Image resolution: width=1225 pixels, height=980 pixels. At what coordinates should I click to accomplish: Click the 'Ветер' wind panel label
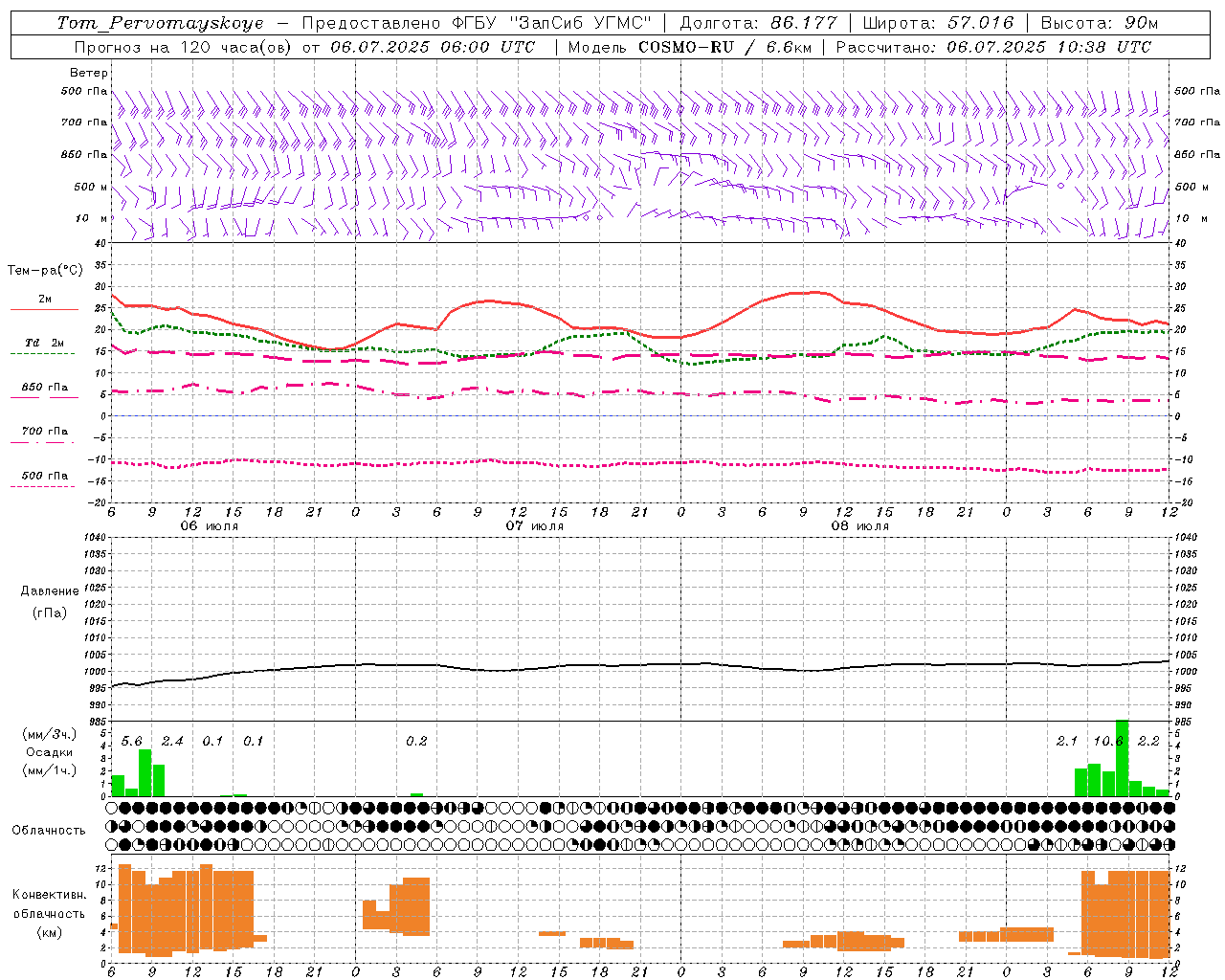89,73
